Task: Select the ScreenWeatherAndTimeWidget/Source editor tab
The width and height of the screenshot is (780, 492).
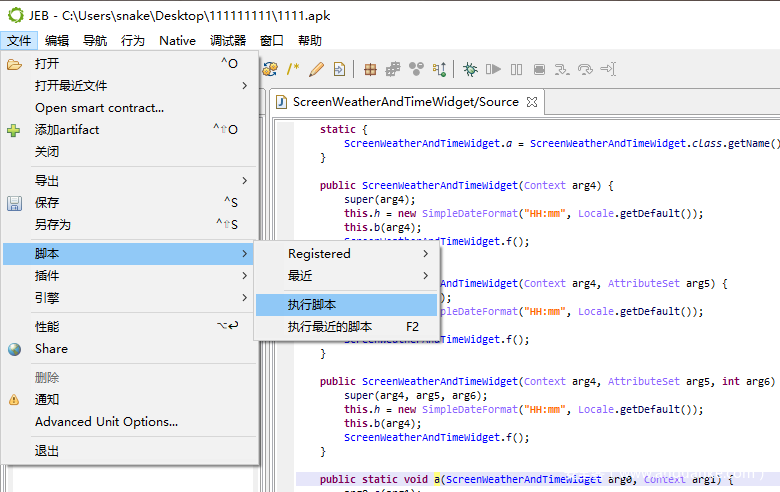Action: (x=405, y=102)
